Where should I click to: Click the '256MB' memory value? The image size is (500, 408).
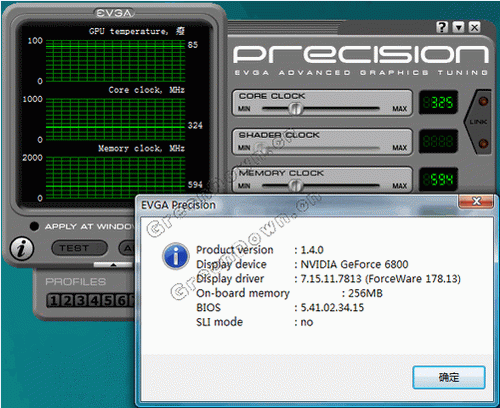[x=365, y=293]
